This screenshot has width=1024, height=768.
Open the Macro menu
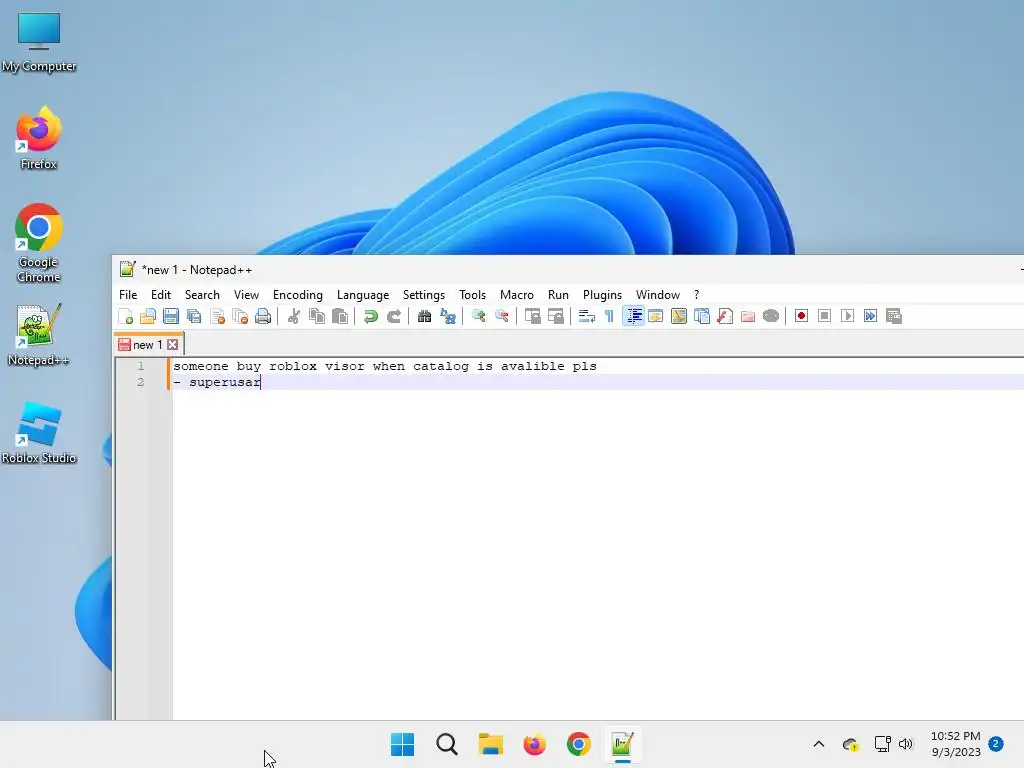coord(517,295)
